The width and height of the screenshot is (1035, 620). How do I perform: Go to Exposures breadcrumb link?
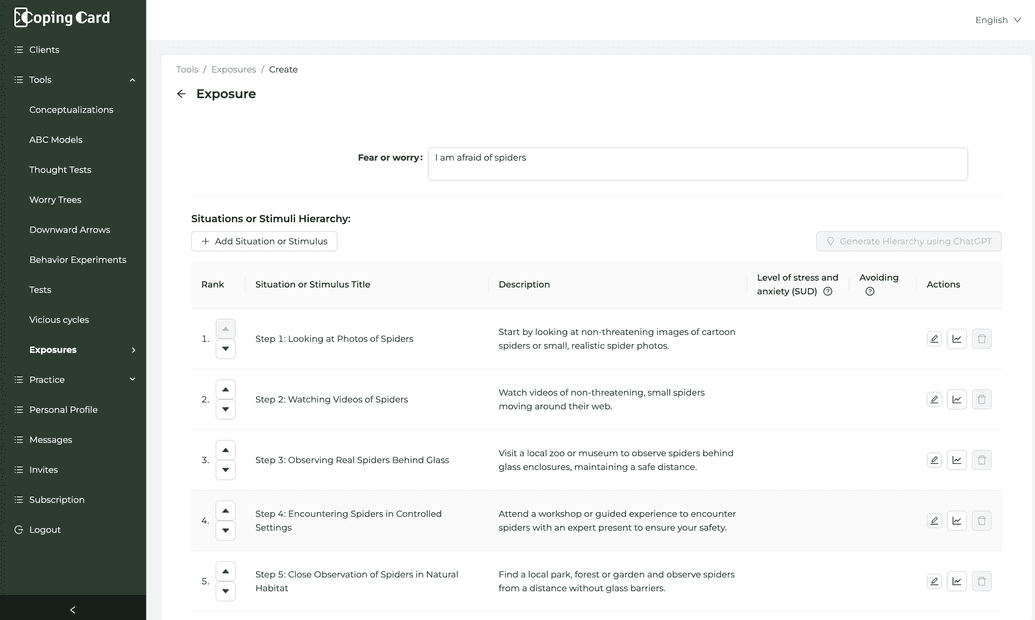(234, 69)
